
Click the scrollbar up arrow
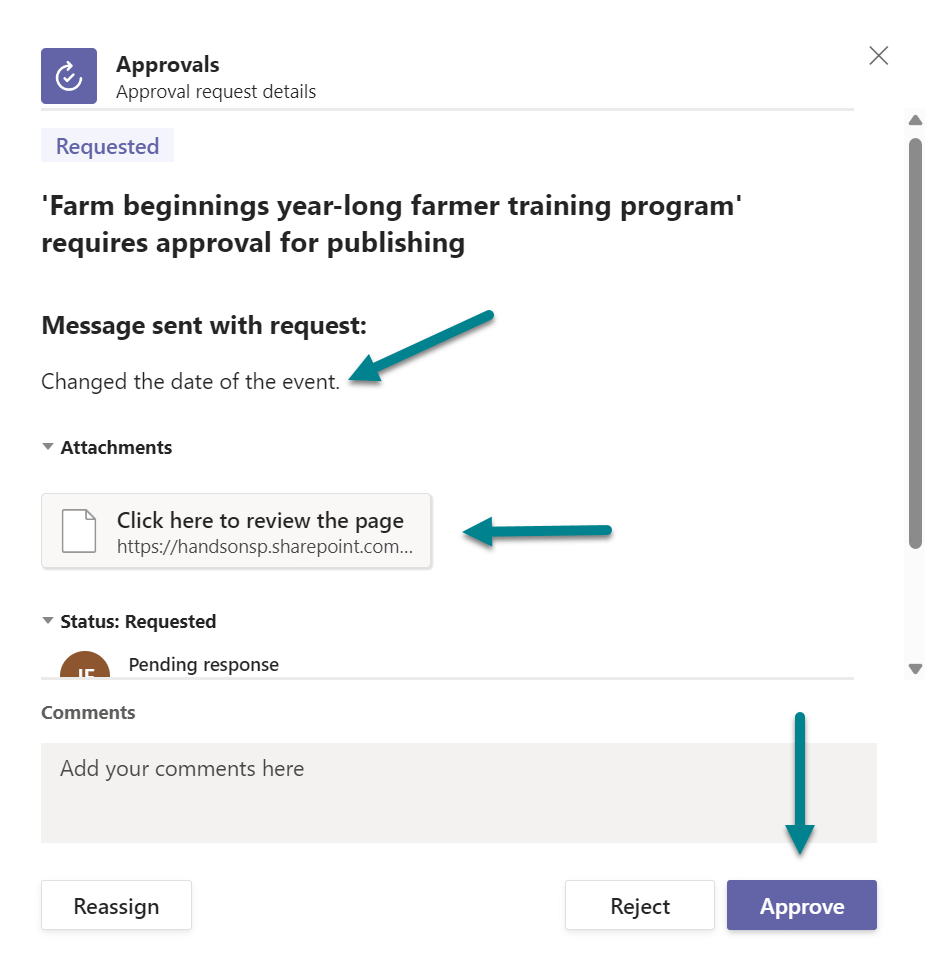pyautogui.click(x=915, y=120)
